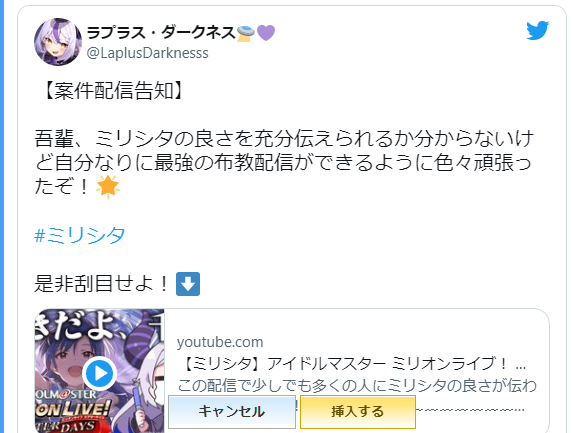Click the down arrow emoji after 是非刮目せよ
Image resolution: width=573 pixels, height=433 pixels.
[188, 284]
